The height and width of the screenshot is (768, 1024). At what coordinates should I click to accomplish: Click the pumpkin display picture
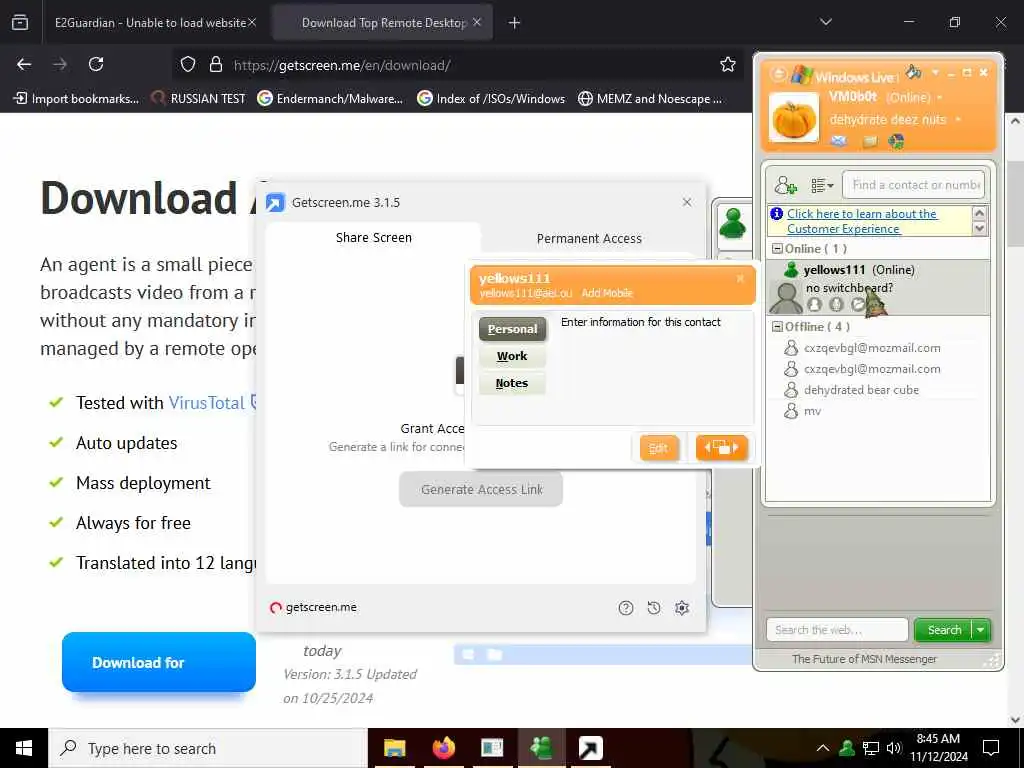click(793, 118)
